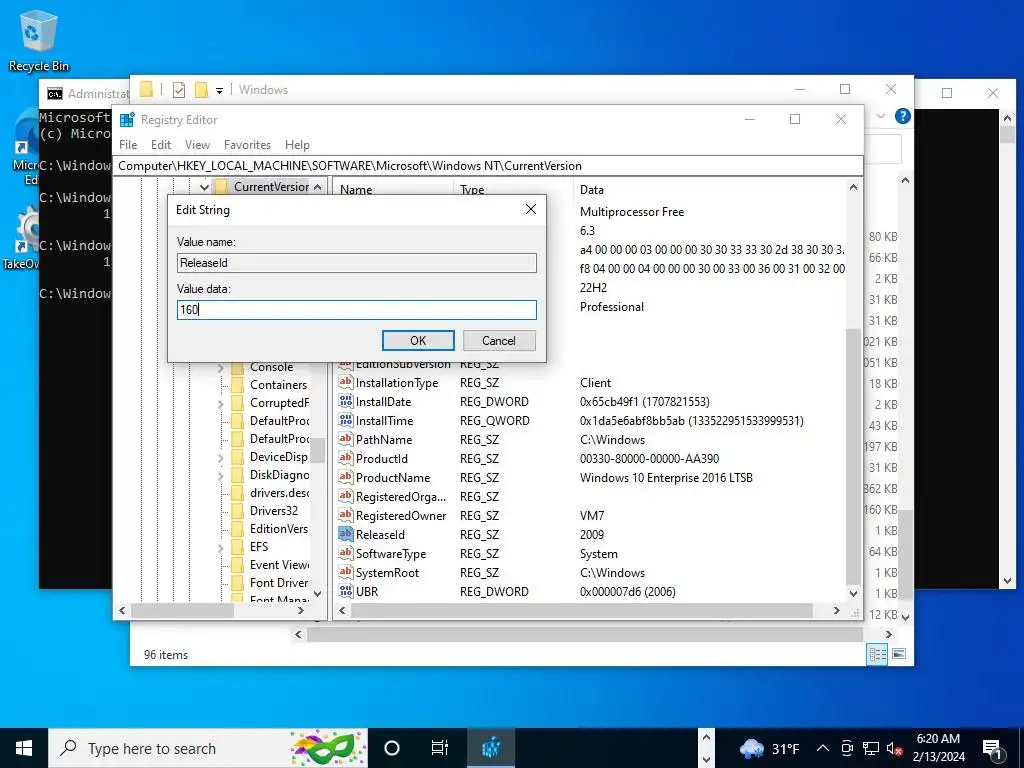The height and width of the screenshot is (768, 1024).
Task: Open the Edit menu in Registry Editor
Action: coord(161,145)
